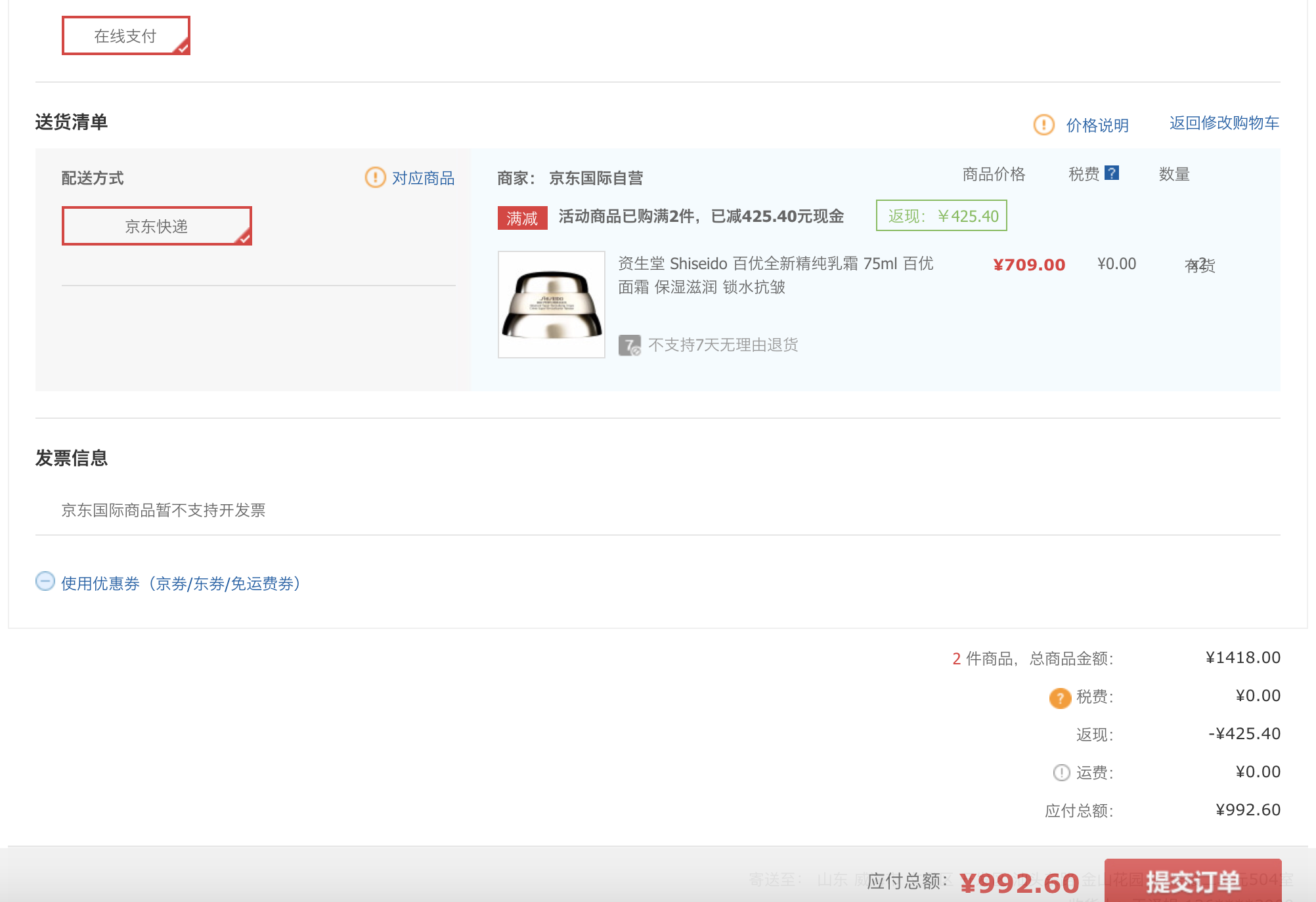
Task: Open the 资生堂 Shiseido product title
Action: pyautogui.click(x=776, y=275)
